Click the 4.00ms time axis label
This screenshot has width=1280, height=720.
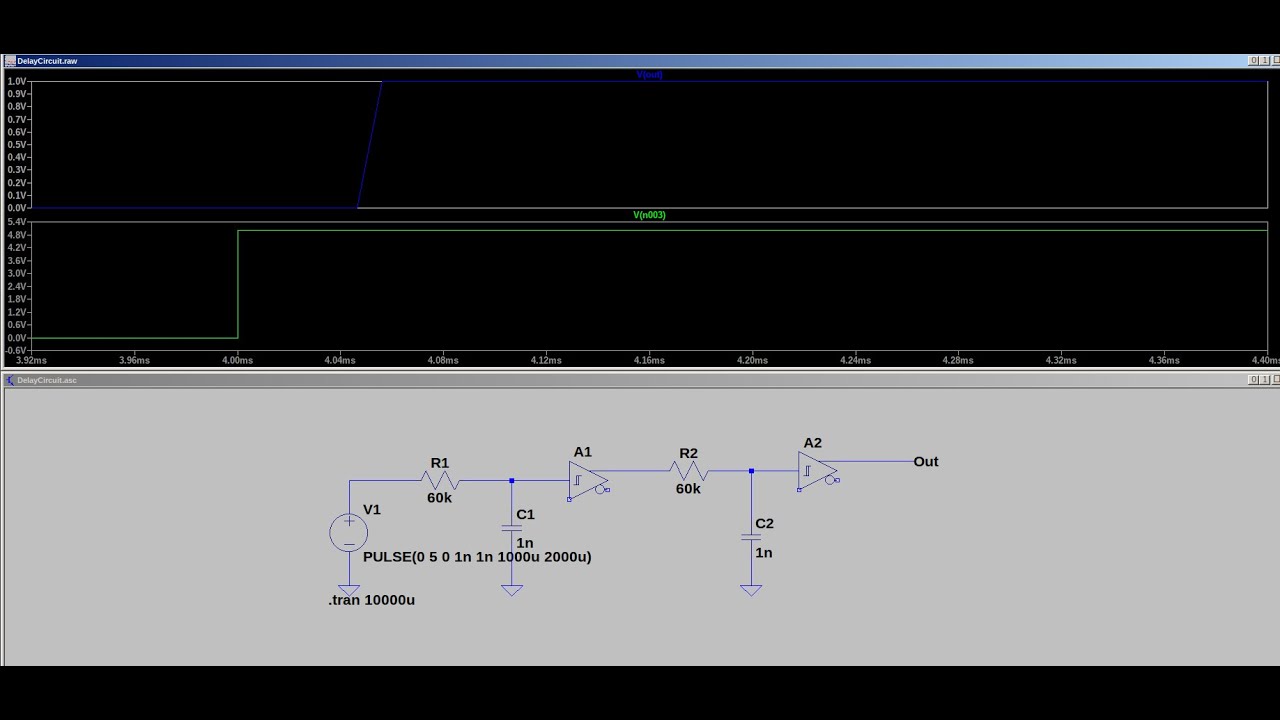pyautogui.click(x=237, y=360)
